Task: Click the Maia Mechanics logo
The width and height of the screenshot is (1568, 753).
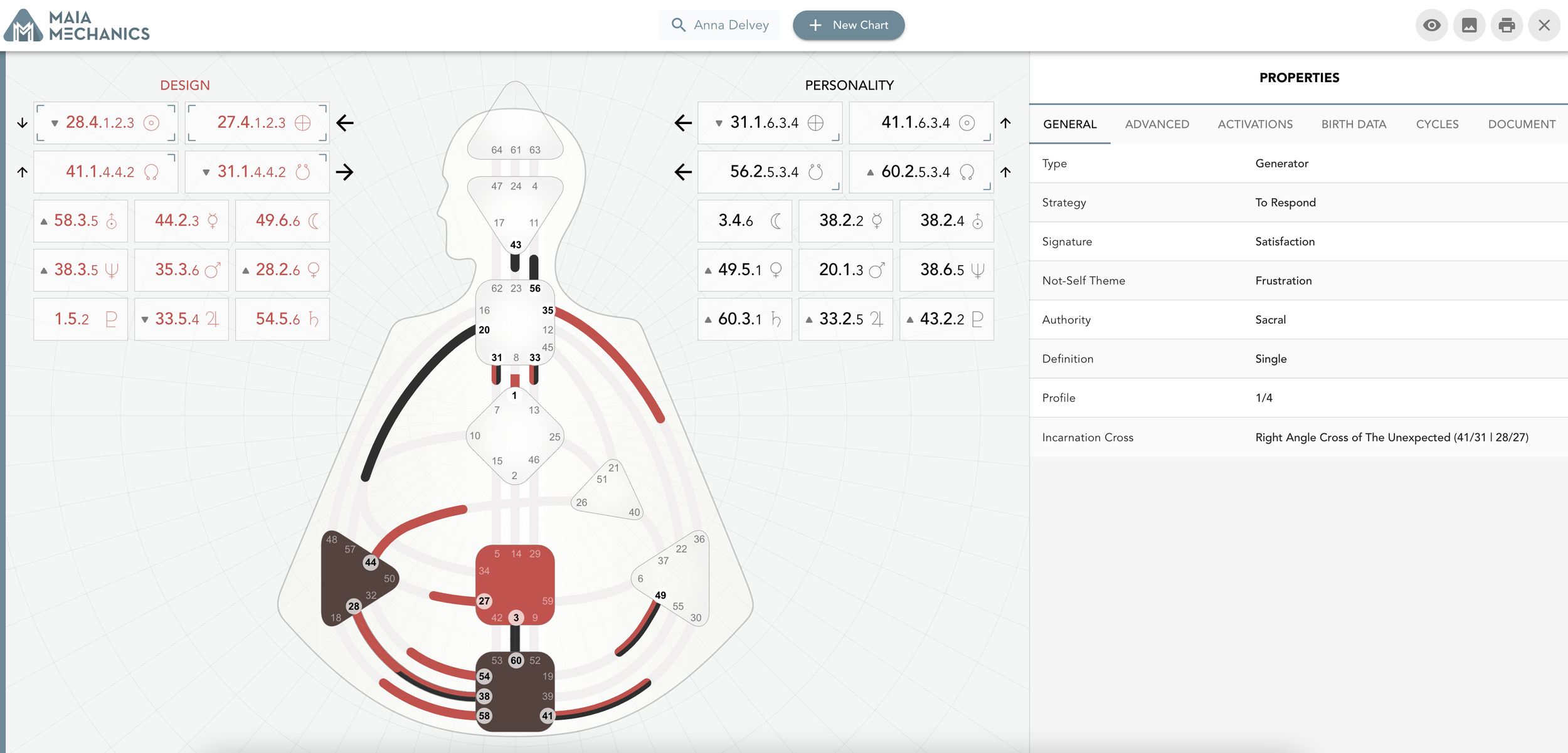Action: (x=77, y=26)
